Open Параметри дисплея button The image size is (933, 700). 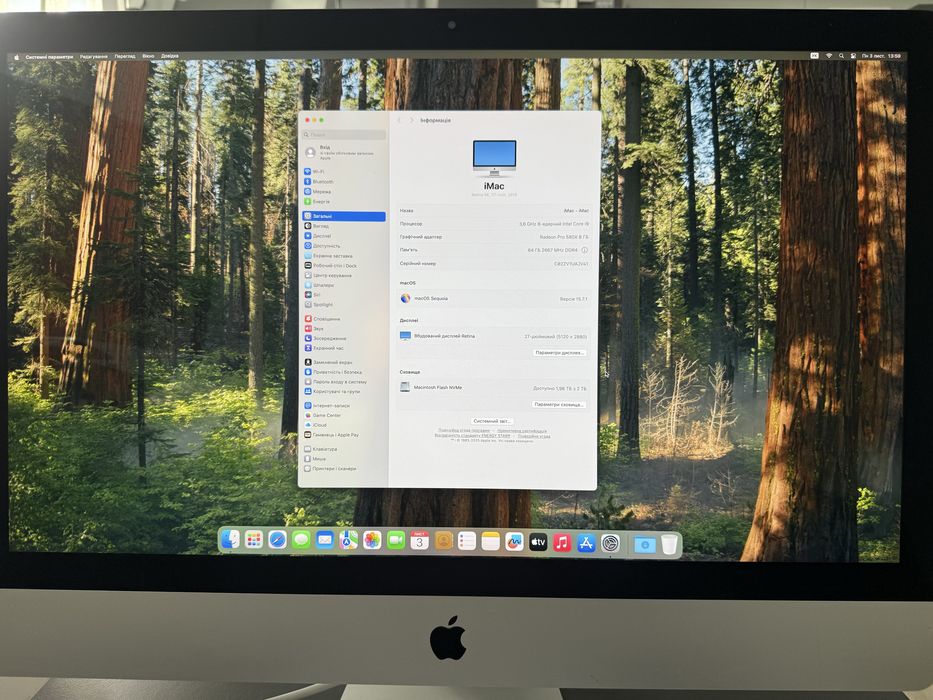pyautogui.click(x=559, y=353)
